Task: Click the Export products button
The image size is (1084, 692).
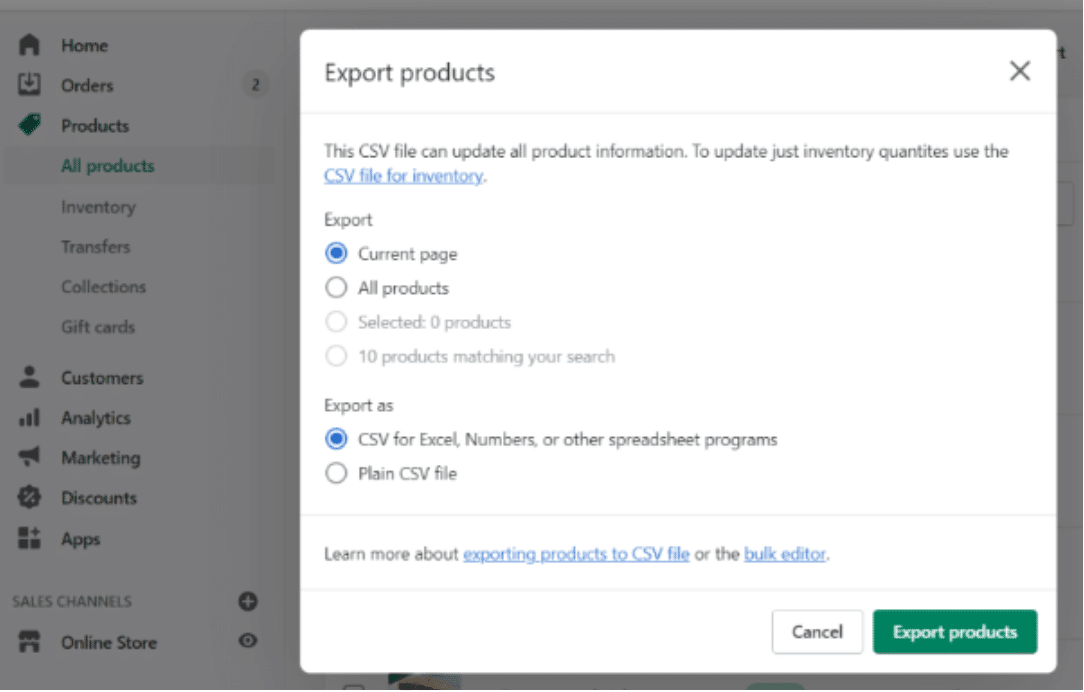Action: pos(954,631)
